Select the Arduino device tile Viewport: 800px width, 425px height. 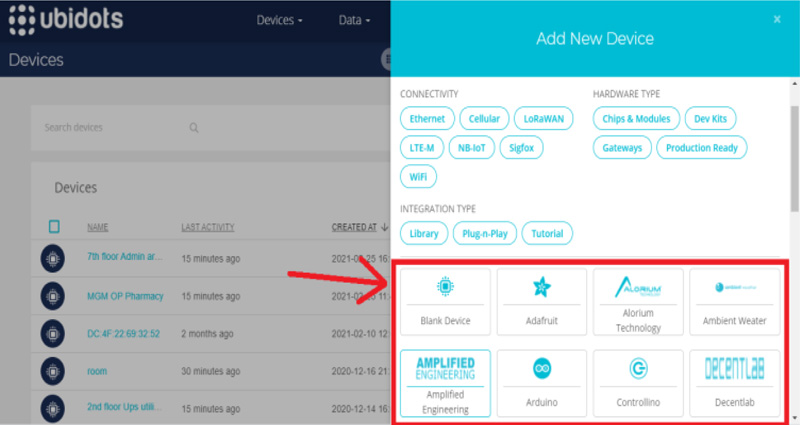click(541, 383)
